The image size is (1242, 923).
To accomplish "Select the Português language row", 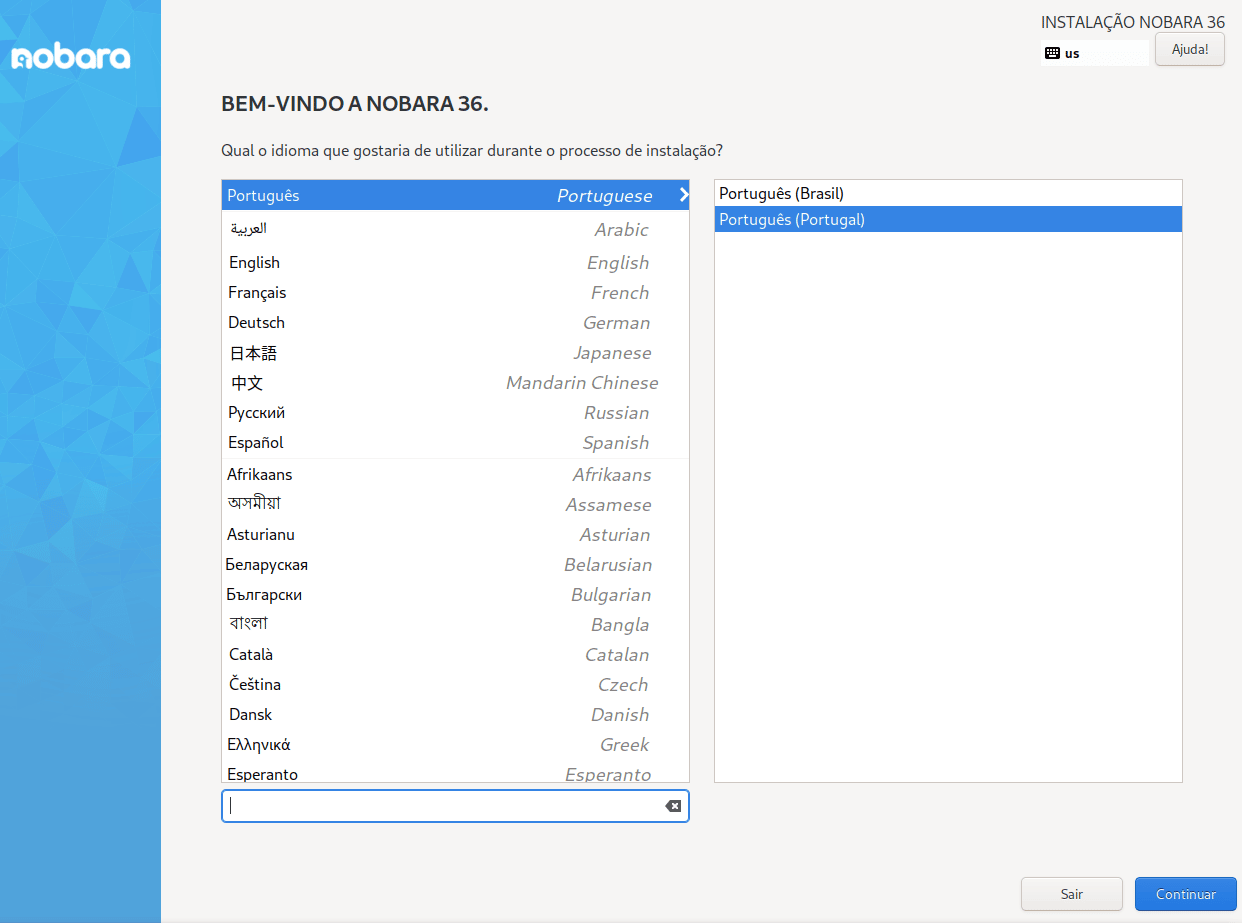I will tap(455, 195).
